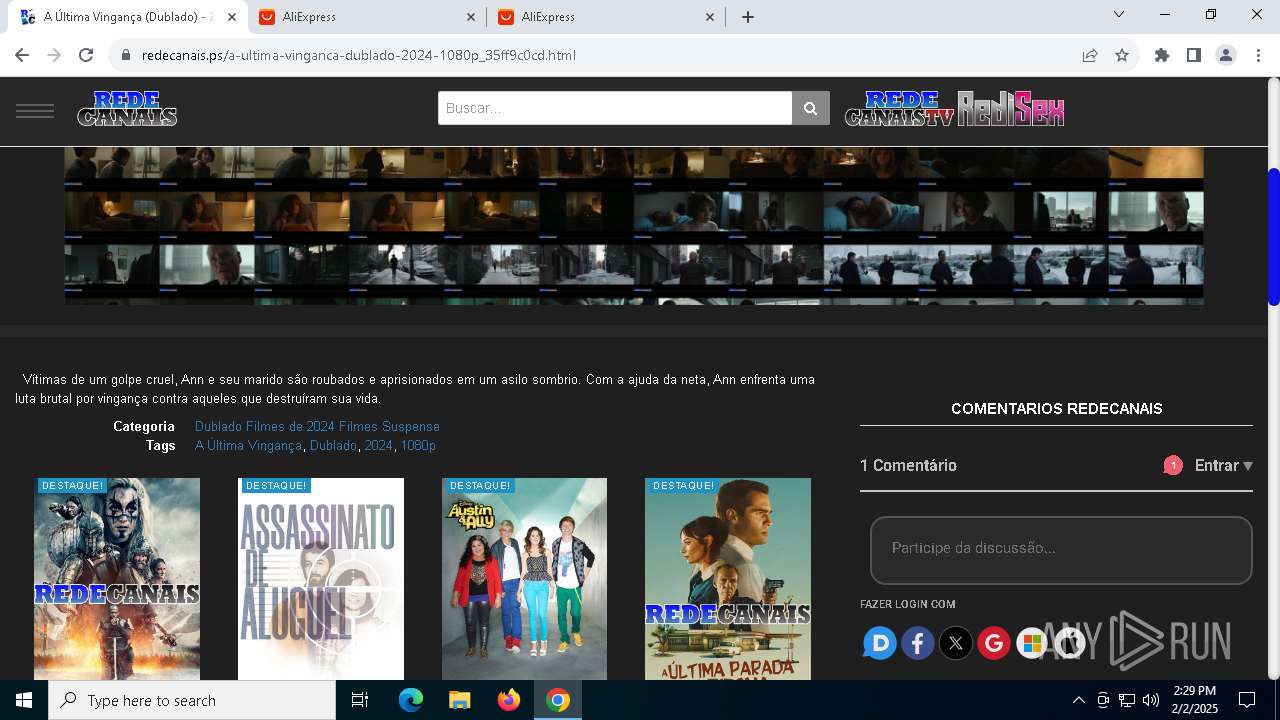Screen dimensions: 1280x720
Task: Open the notifications action center
Action: (1247, 700)
